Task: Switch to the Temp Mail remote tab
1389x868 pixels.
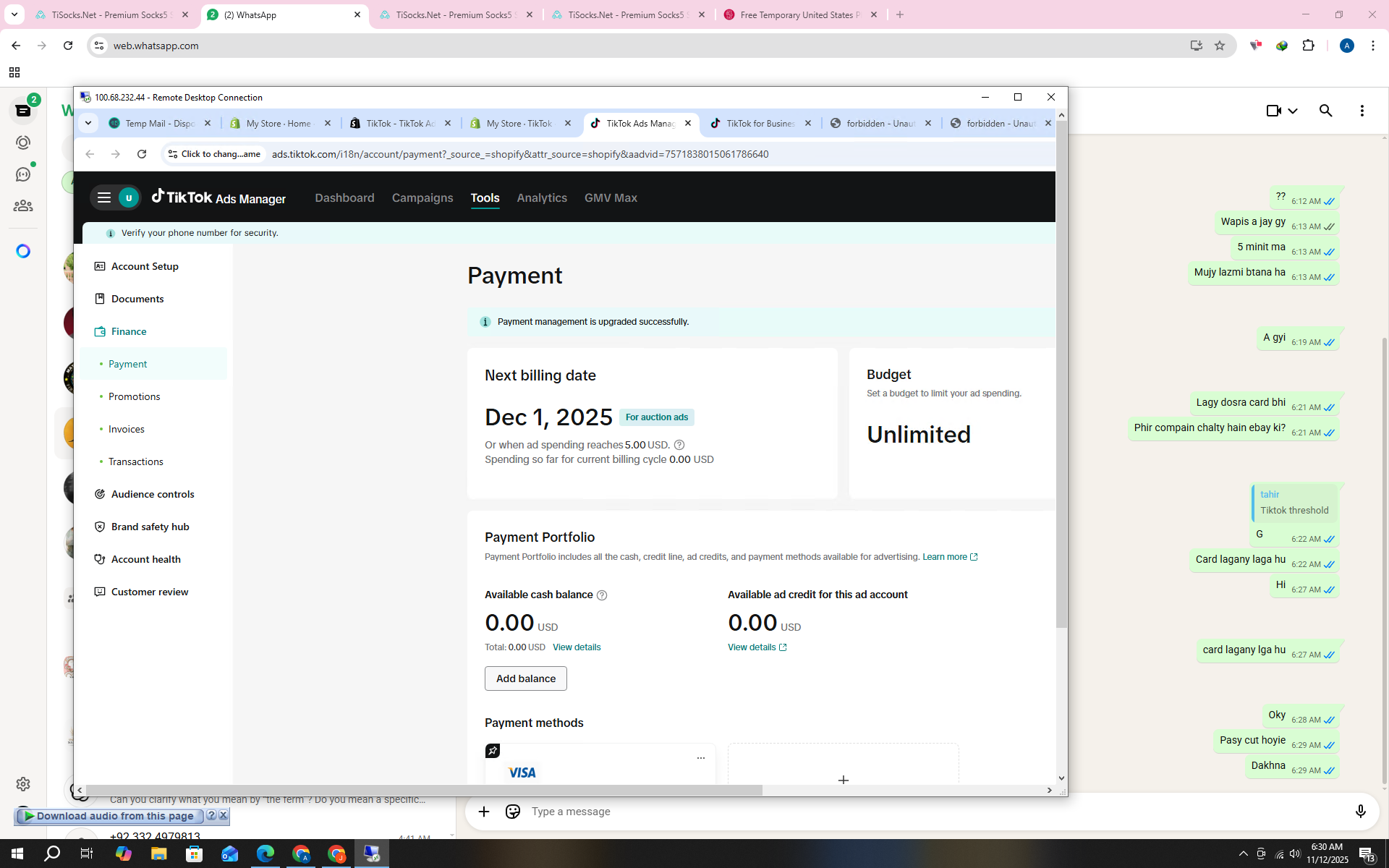Action: pyautogui.click(x=159, y=123)
